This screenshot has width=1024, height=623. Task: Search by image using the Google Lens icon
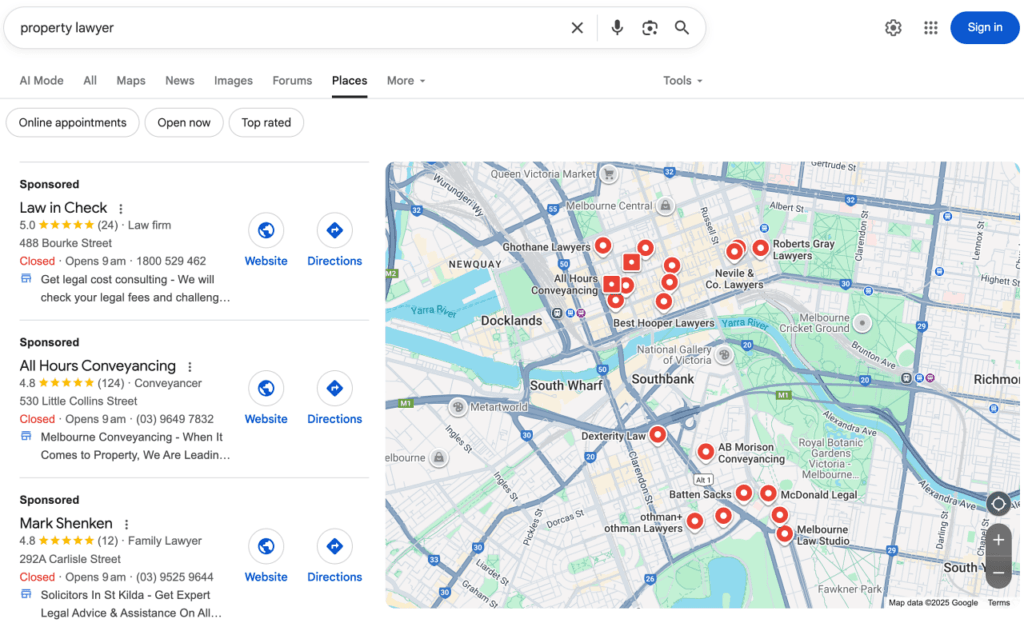(649, 27)
